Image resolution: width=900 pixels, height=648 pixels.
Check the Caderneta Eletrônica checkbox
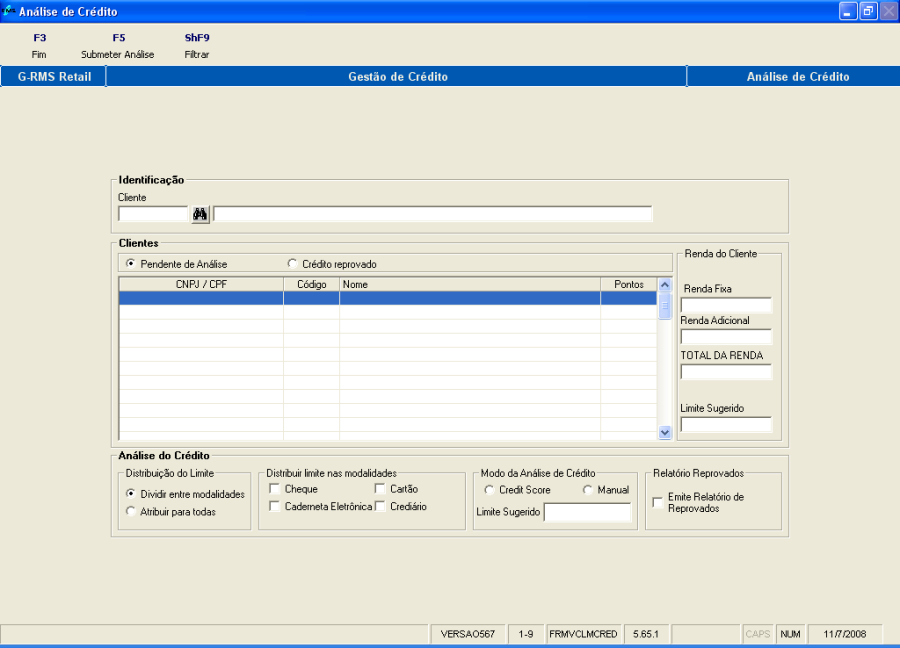point(274,506)
